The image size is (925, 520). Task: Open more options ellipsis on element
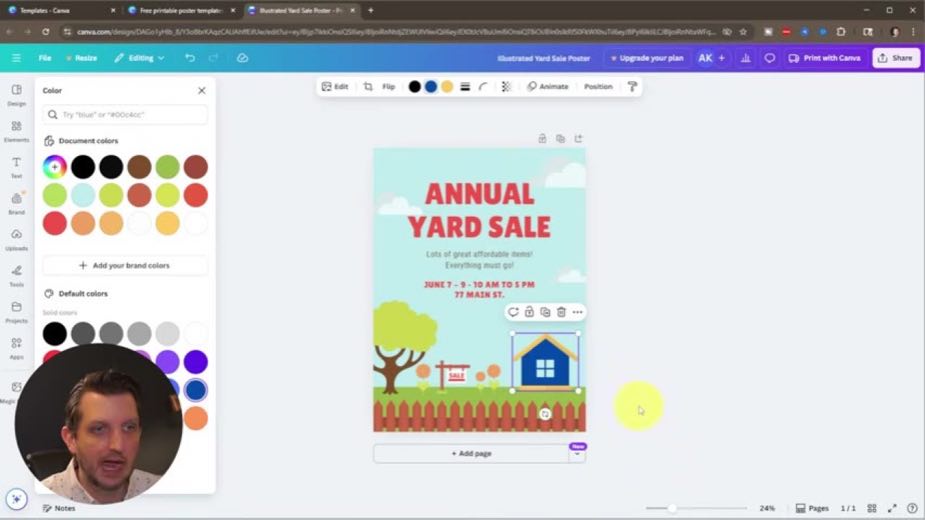[578, 312]
